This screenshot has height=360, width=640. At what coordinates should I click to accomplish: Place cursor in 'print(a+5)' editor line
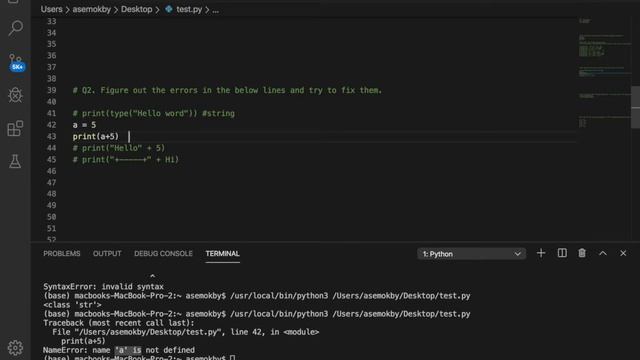tap(96, 136)
